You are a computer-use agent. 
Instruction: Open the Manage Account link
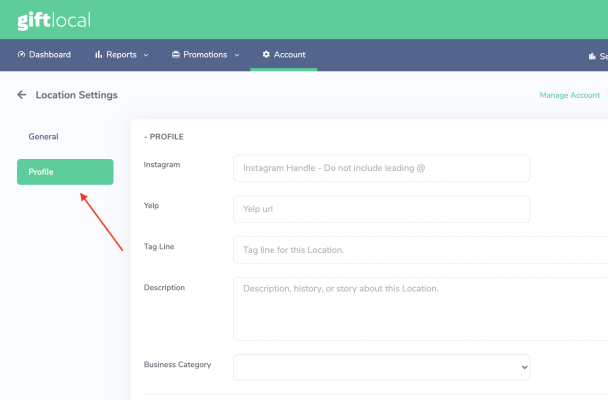(x=570, y=95)
